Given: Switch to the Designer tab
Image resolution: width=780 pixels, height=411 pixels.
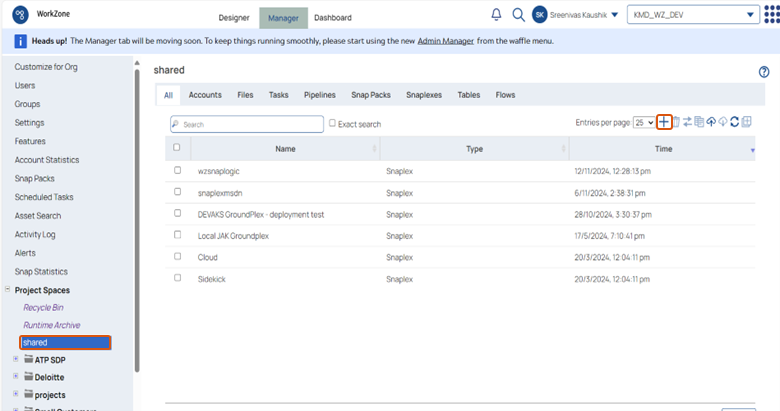Looking at the screenshot, I should tap(234, 18).
